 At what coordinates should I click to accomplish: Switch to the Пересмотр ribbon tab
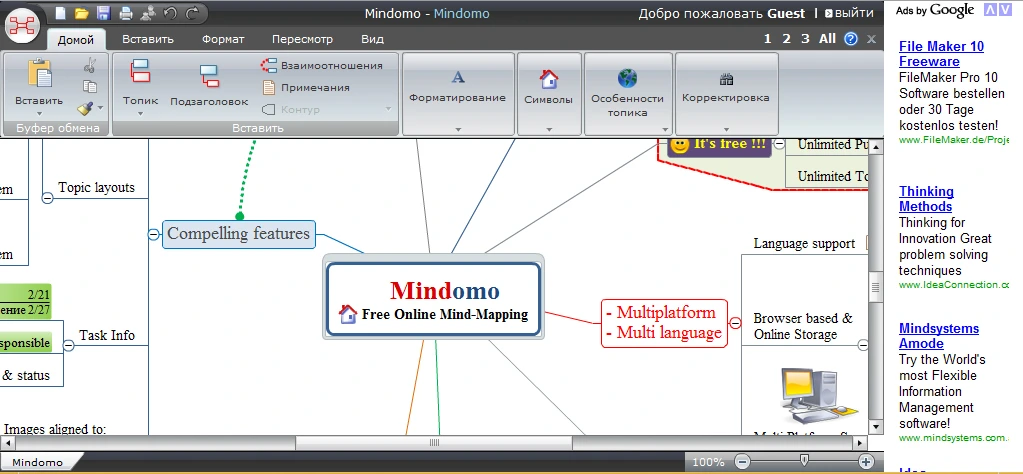point(302,39)
